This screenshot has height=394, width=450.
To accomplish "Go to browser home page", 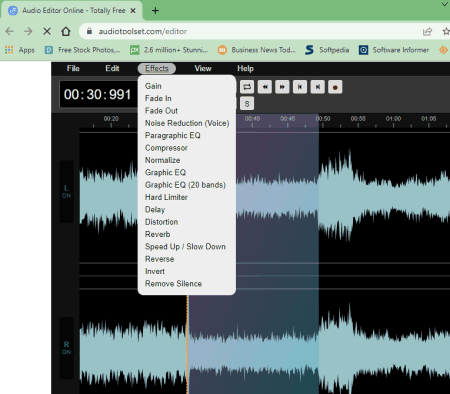I will coord(66,31).
